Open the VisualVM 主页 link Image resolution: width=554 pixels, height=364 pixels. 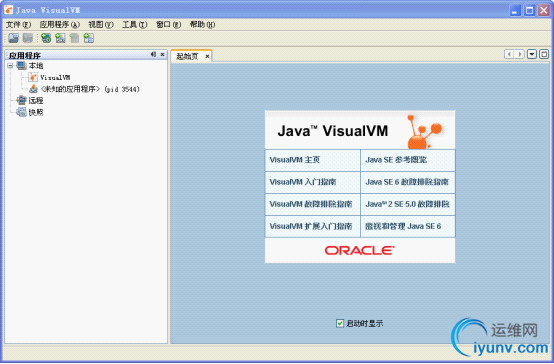tap(295, 160)
